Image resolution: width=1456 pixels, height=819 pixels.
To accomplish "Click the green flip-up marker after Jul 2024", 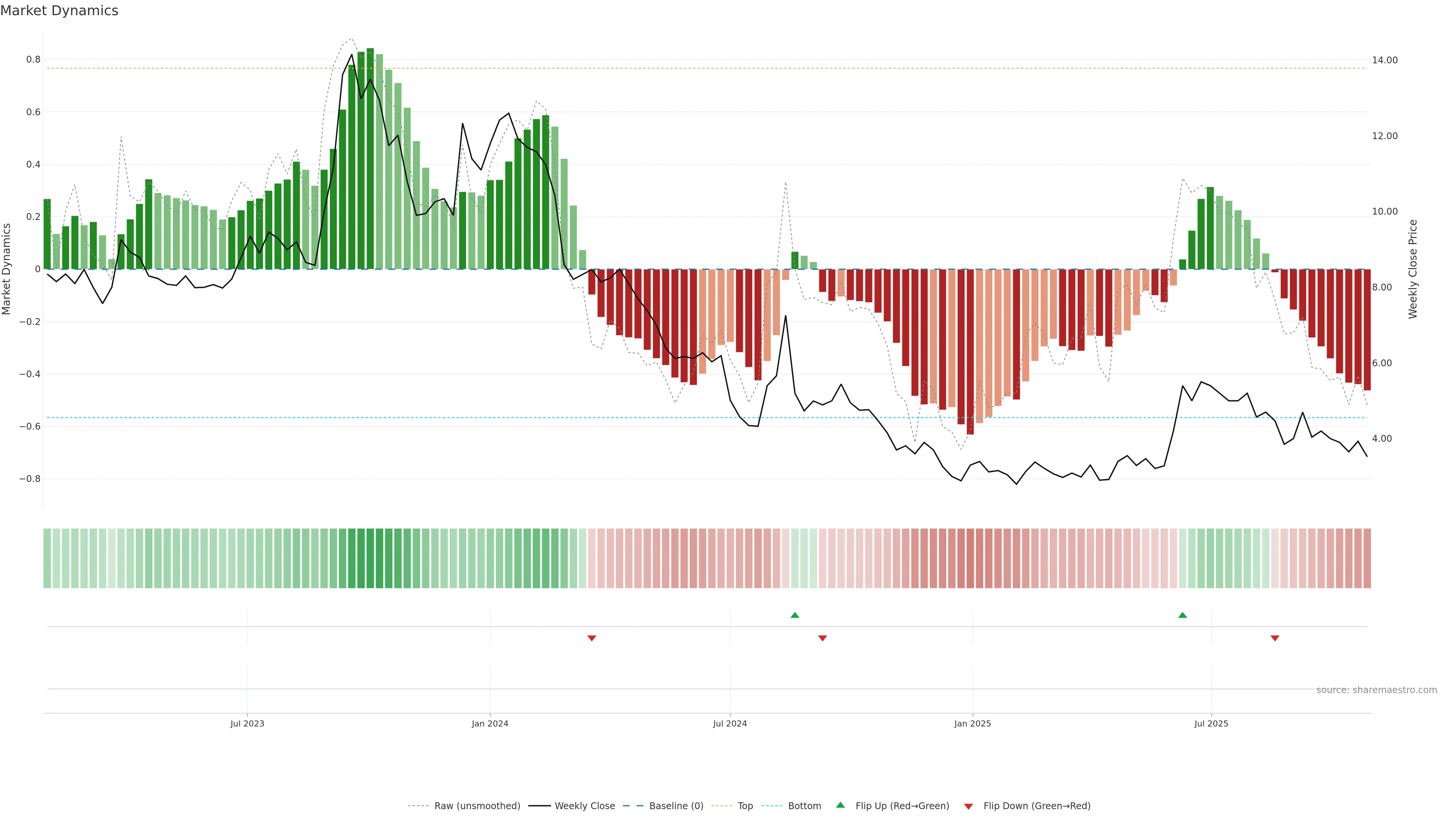I will [x=795, y=615].
